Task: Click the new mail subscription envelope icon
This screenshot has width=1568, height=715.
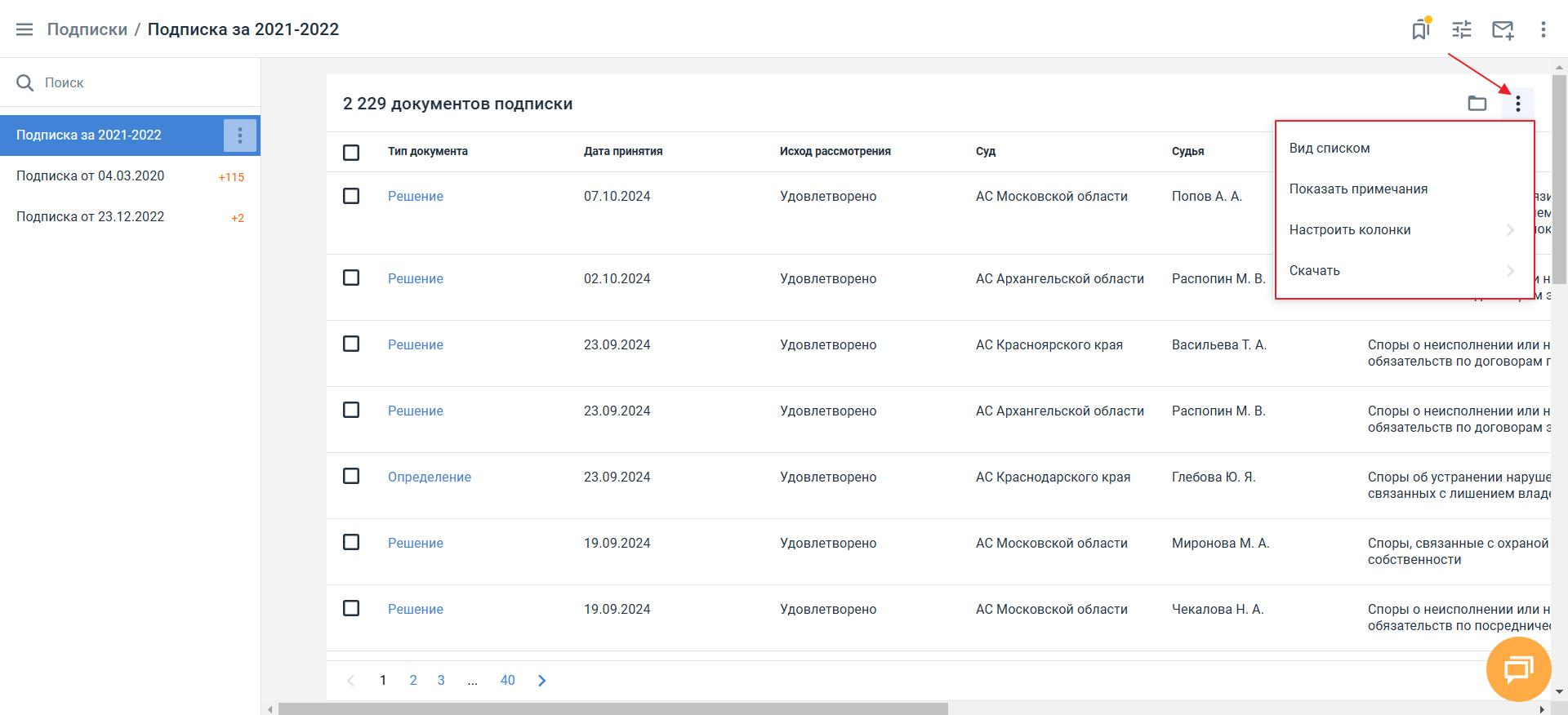Action: (1503, 29)
